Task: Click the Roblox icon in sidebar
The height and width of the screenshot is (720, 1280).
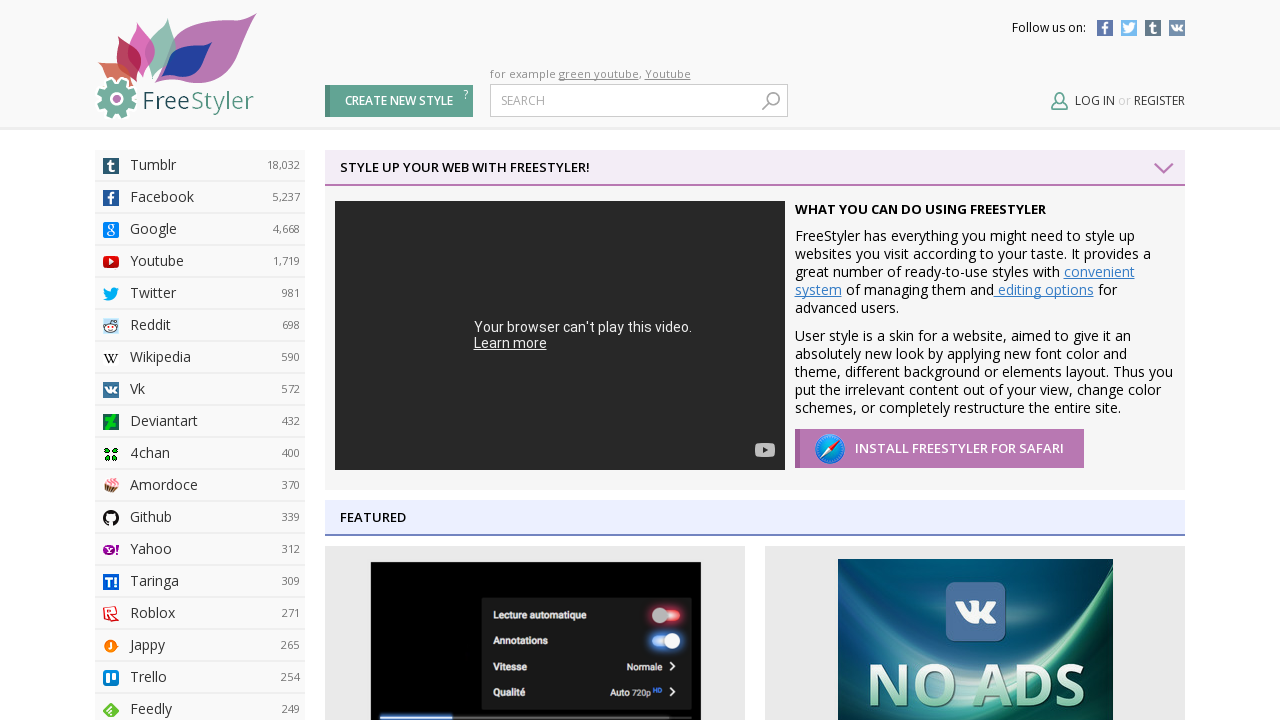Action: 111,614
